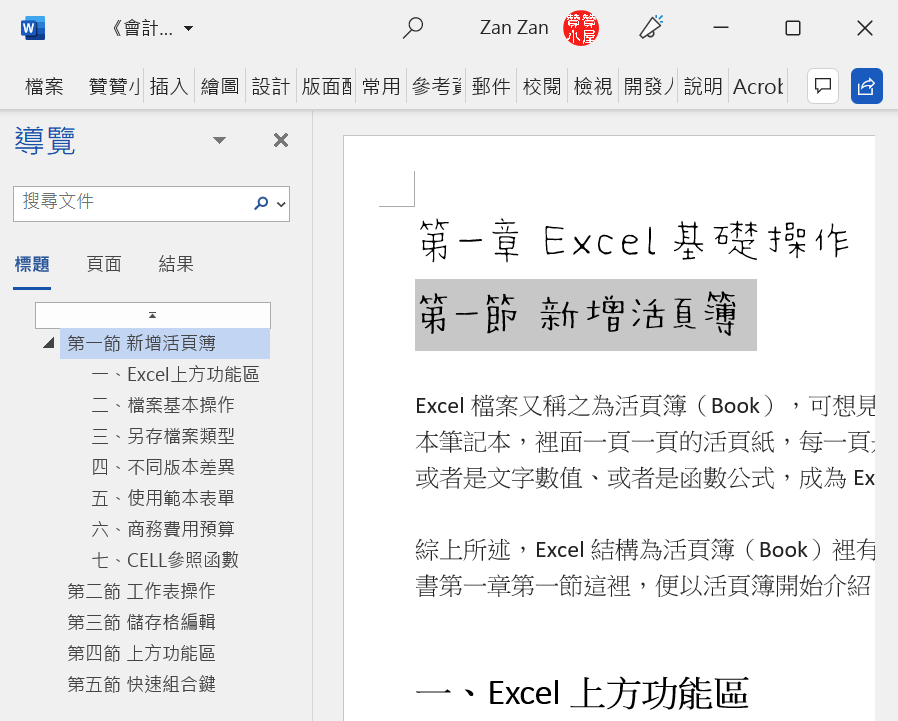This screenshot has height=721, width=898.
Task: Click the highlighted 第一節 新增活頁簿 heading in document
Action: (585, 315)
